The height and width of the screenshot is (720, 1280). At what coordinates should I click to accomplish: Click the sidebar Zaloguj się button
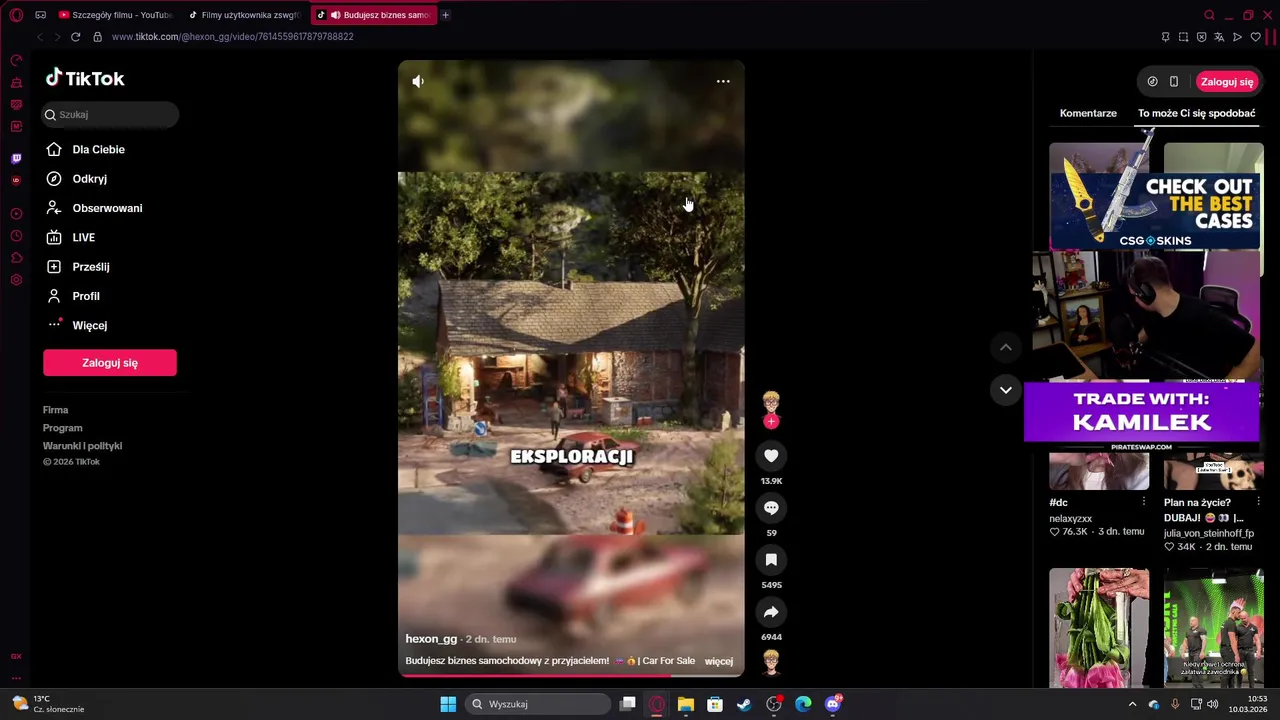coord(110,363)
